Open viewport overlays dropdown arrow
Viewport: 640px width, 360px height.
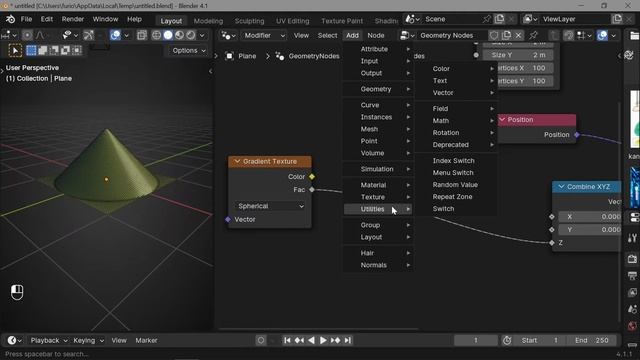(127, 36)
